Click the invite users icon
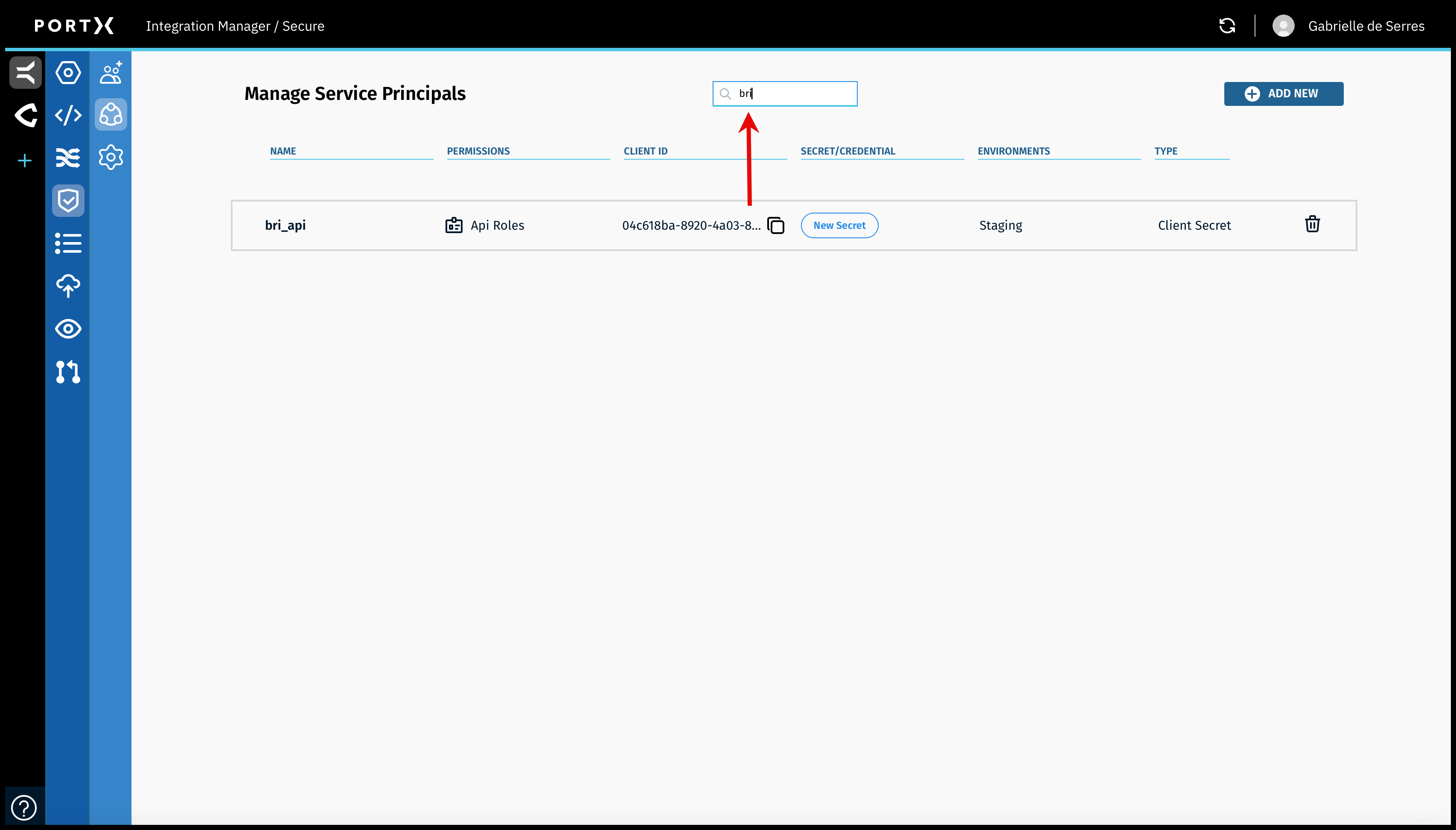This screenshot has height=830, width=1456. (x=111, y=73)
